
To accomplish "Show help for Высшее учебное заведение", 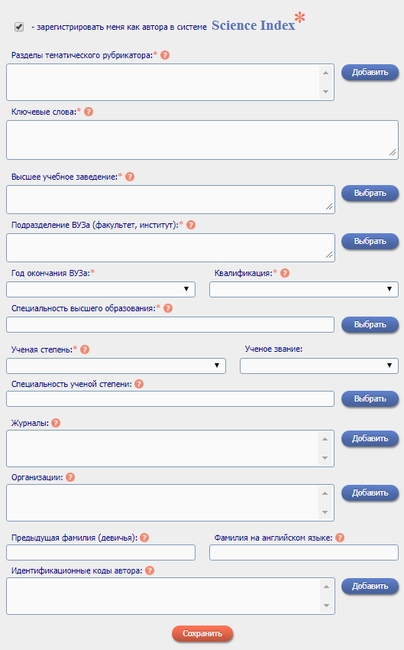I will pos(130,177).
